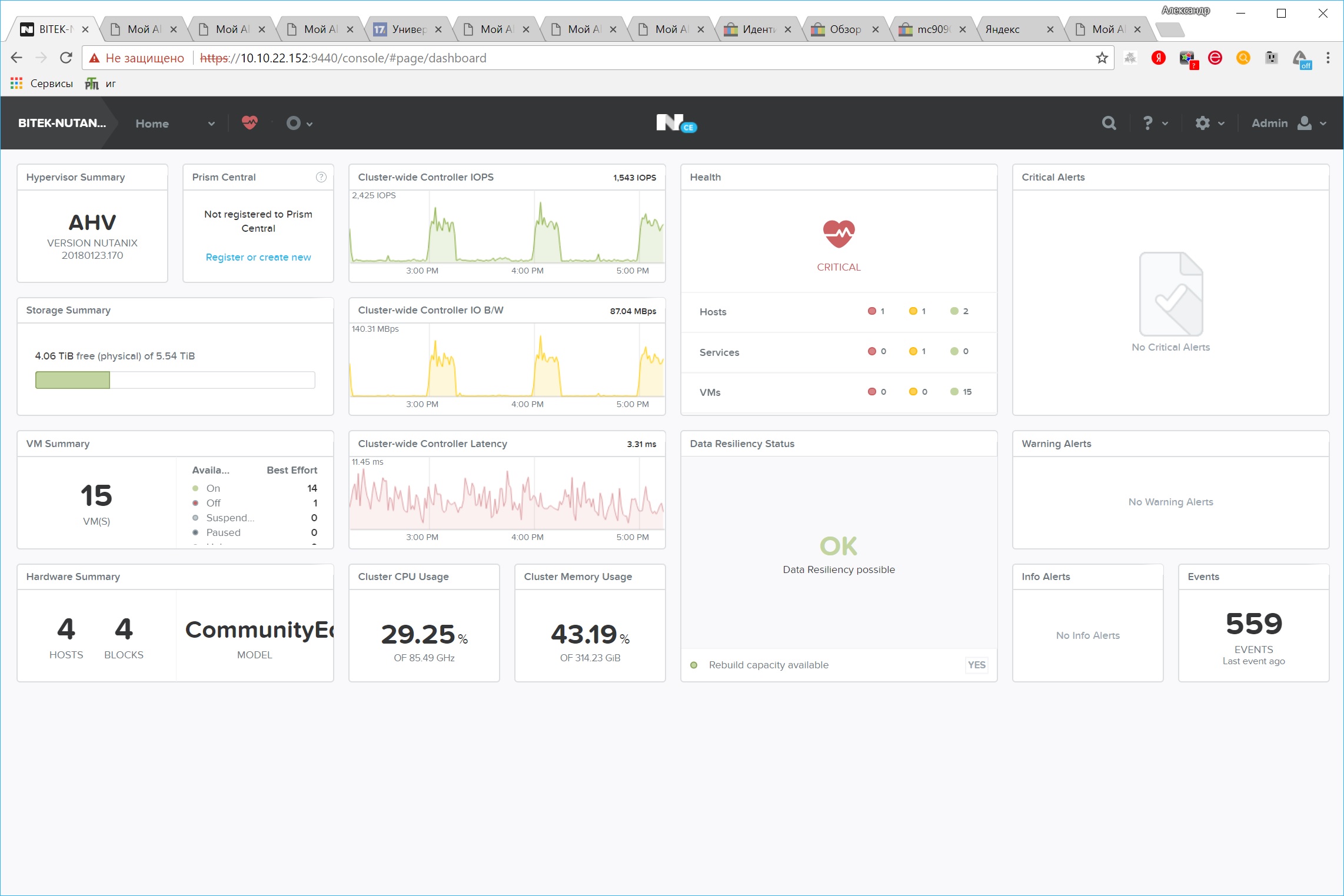Click the Prism Central help circle icon

321,177
